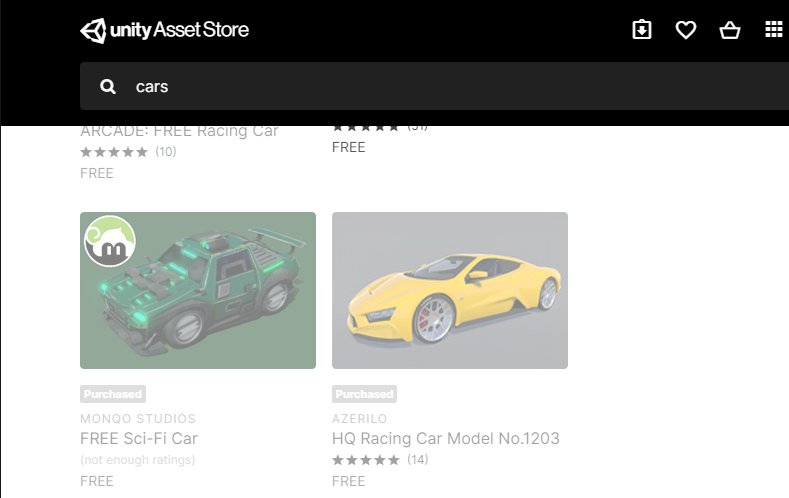This screenshot has height=498, width=789.
Task: Click the Monqo Studios publisher badge icon
Action: [110, 241]
